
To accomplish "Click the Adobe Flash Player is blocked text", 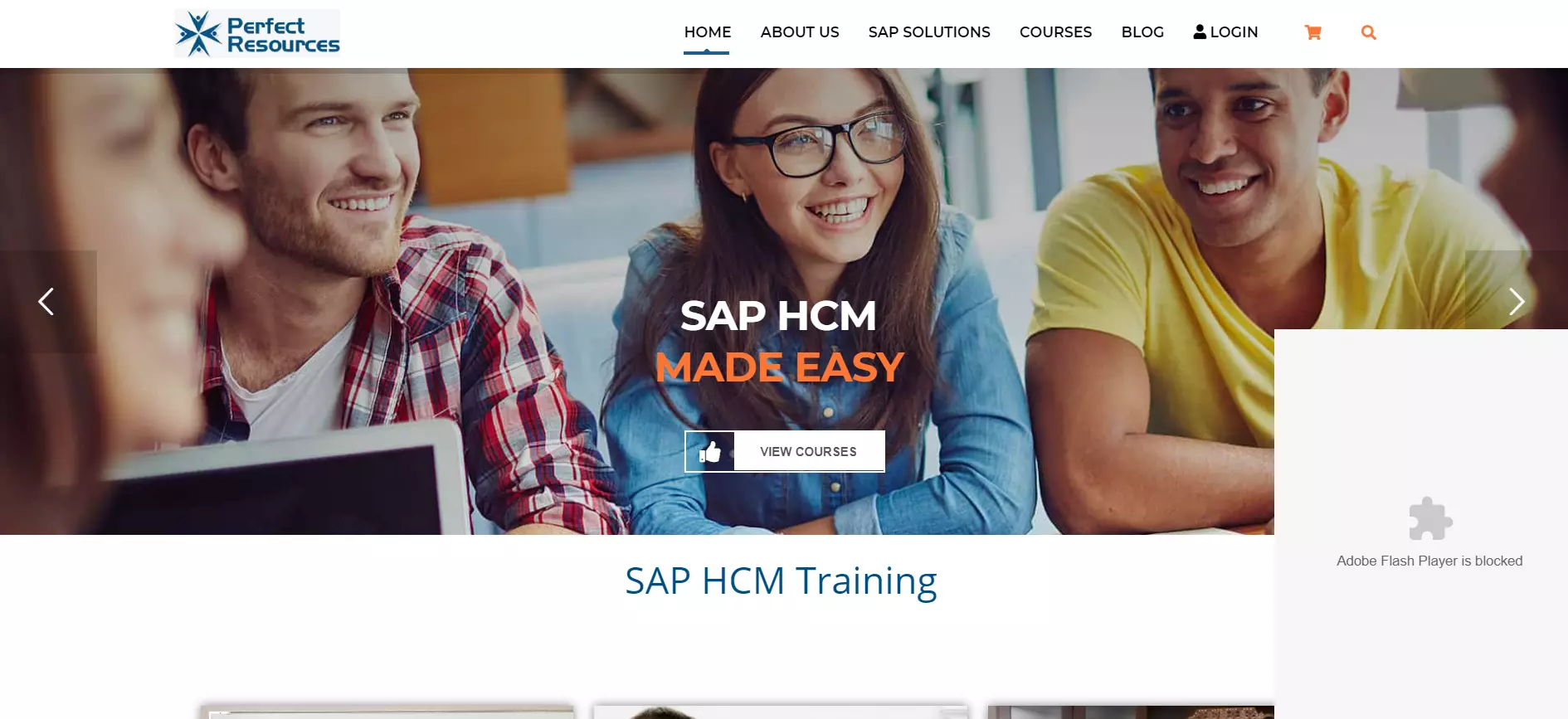I will point(1429,561).
